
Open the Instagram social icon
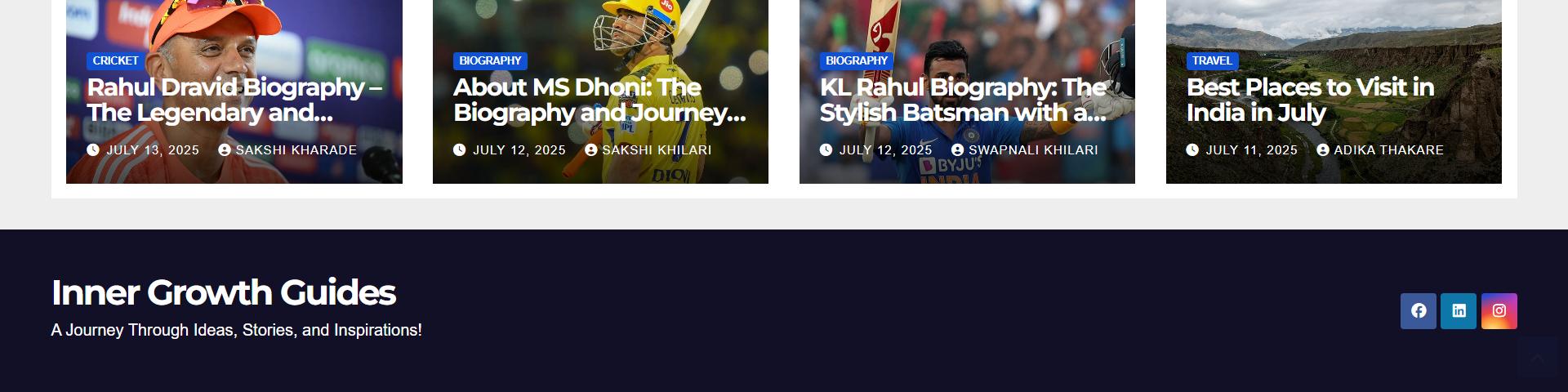[1499, 311]
